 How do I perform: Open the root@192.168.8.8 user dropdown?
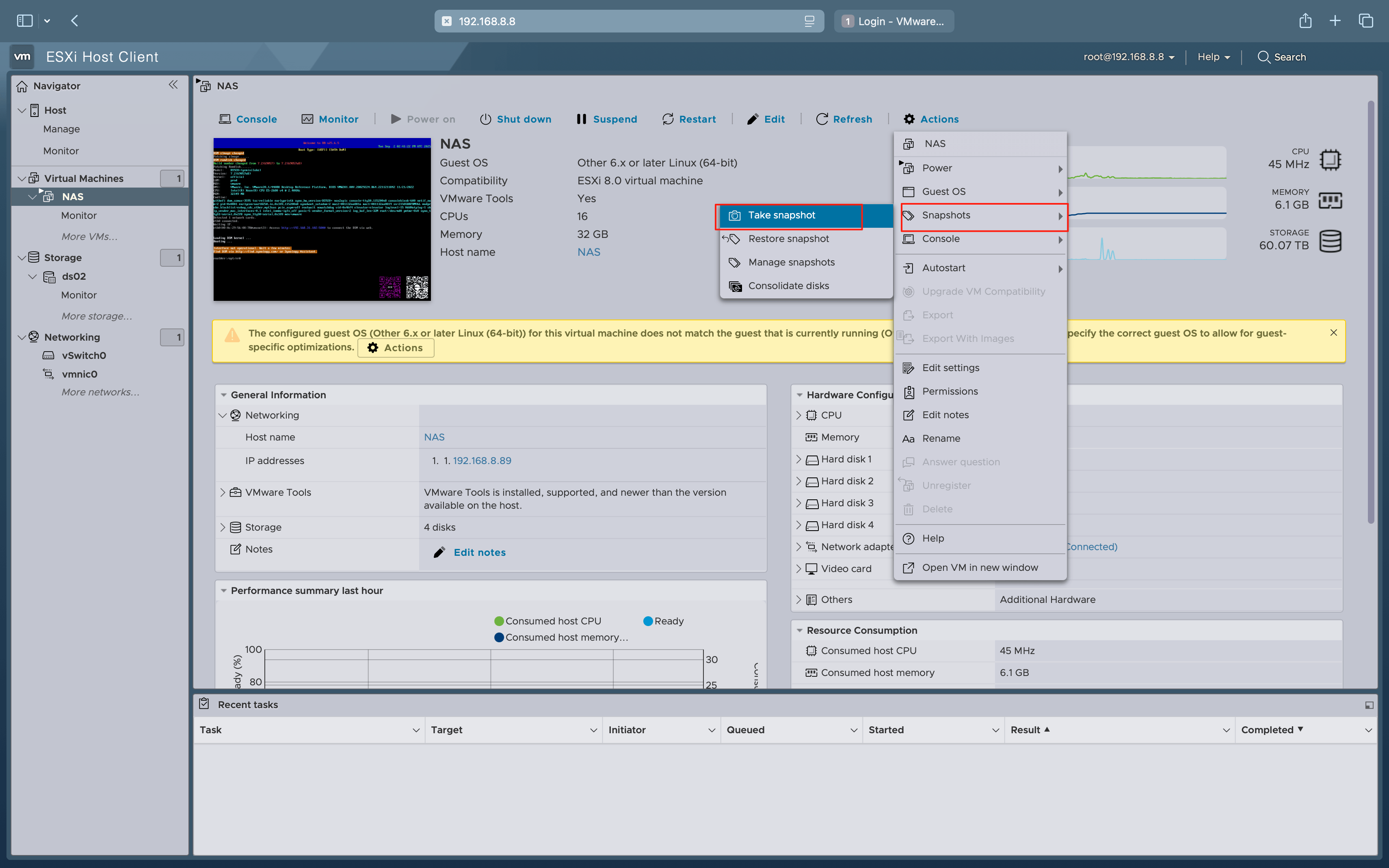pyautogui.click(x=1129, y=57)
